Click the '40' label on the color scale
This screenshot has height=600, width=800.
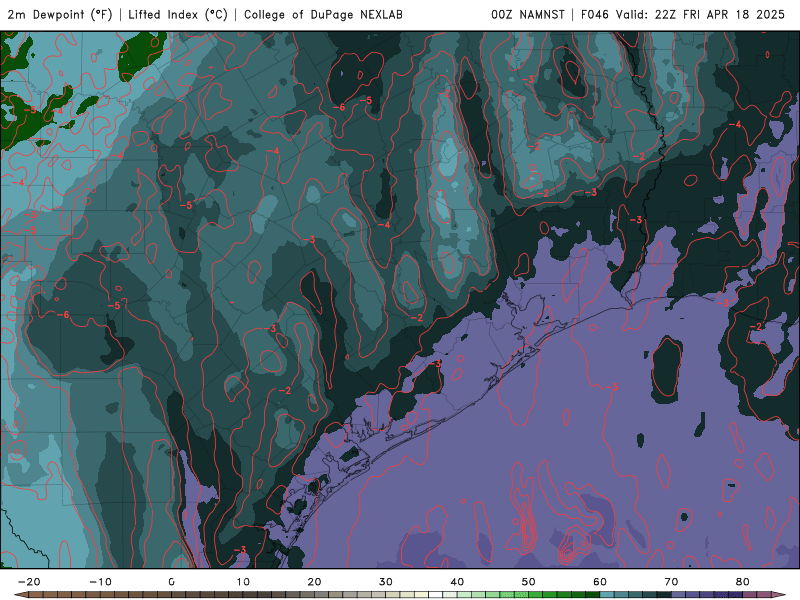(457, 582)
